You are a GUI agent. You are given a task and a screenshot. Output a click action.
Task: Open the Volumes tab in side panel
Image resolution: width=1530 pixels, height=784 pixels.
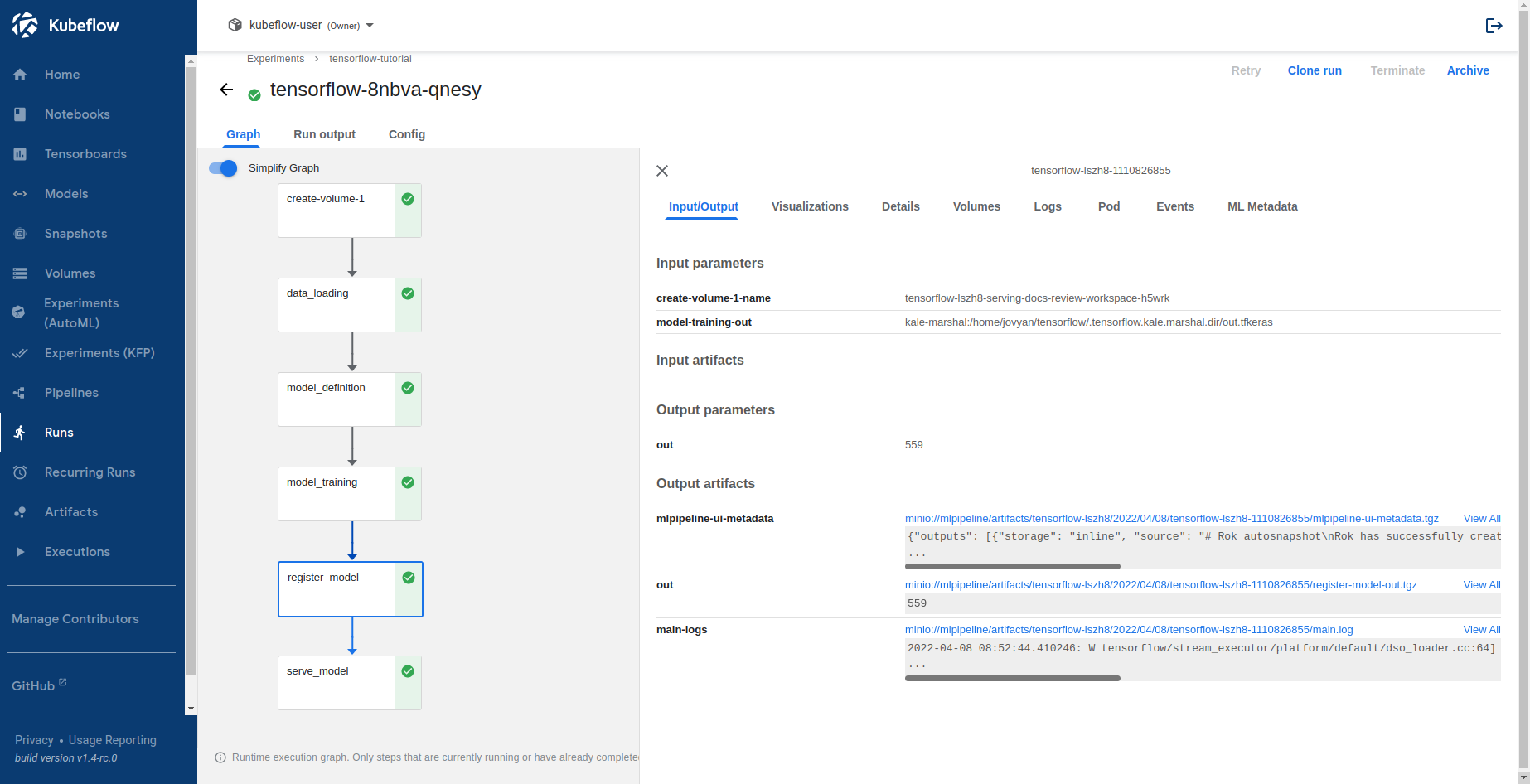point(976,206)
